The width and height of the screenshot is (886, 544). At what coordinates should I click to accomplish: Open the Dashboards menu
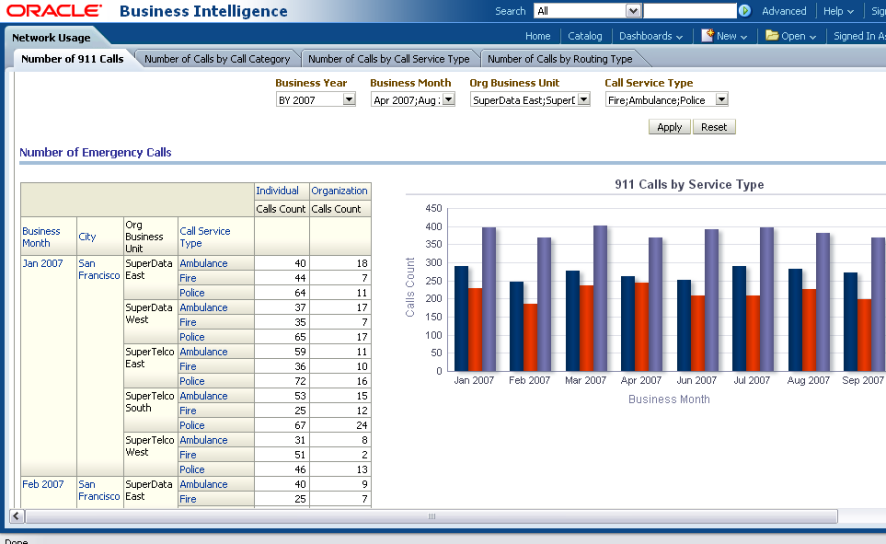650,36
